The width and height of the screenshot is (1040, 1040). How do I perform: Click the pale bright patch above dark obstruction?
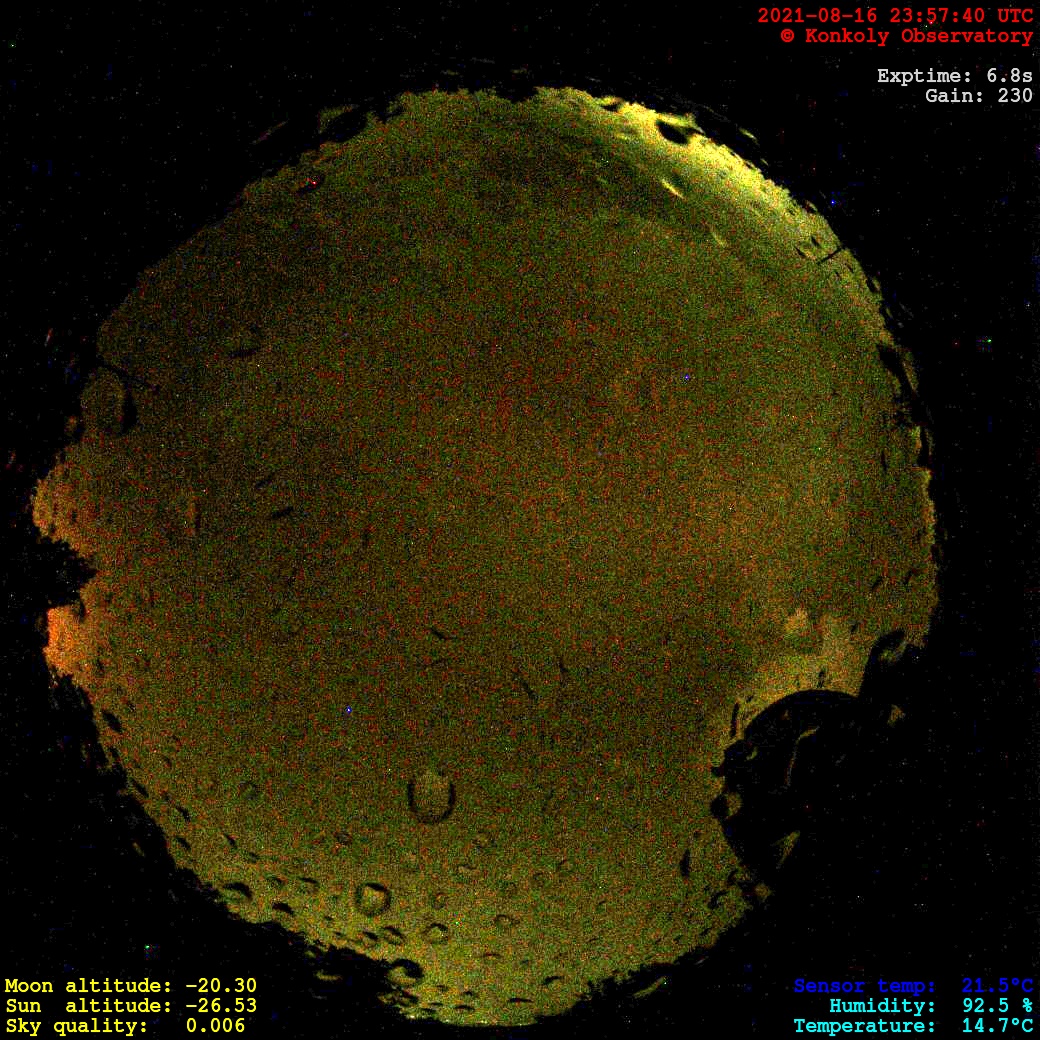pyautogui.click(x=800, y=630)
